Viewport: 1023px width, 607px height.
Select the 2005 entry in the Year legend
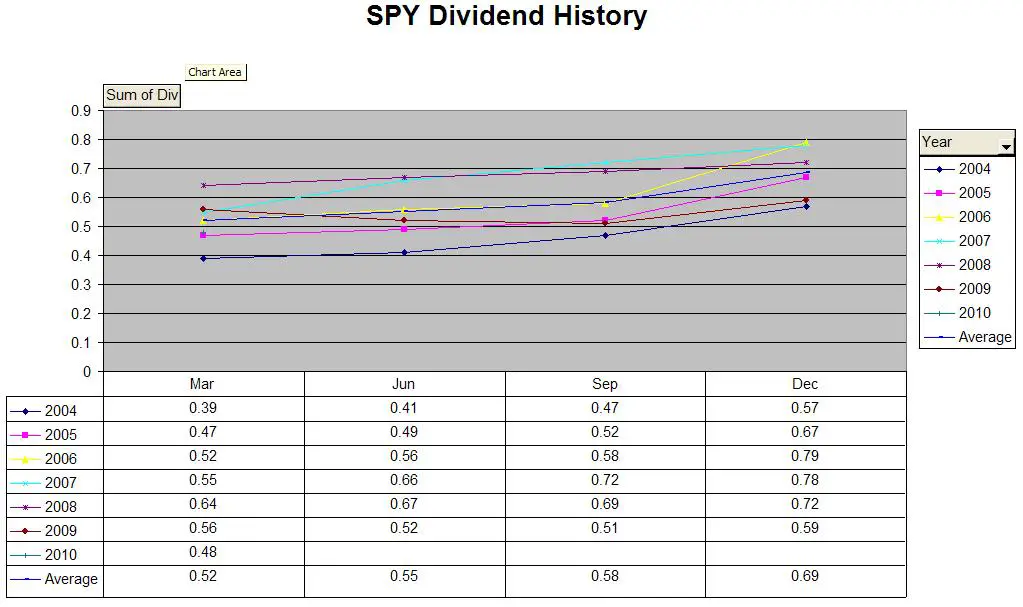point(957,193)
